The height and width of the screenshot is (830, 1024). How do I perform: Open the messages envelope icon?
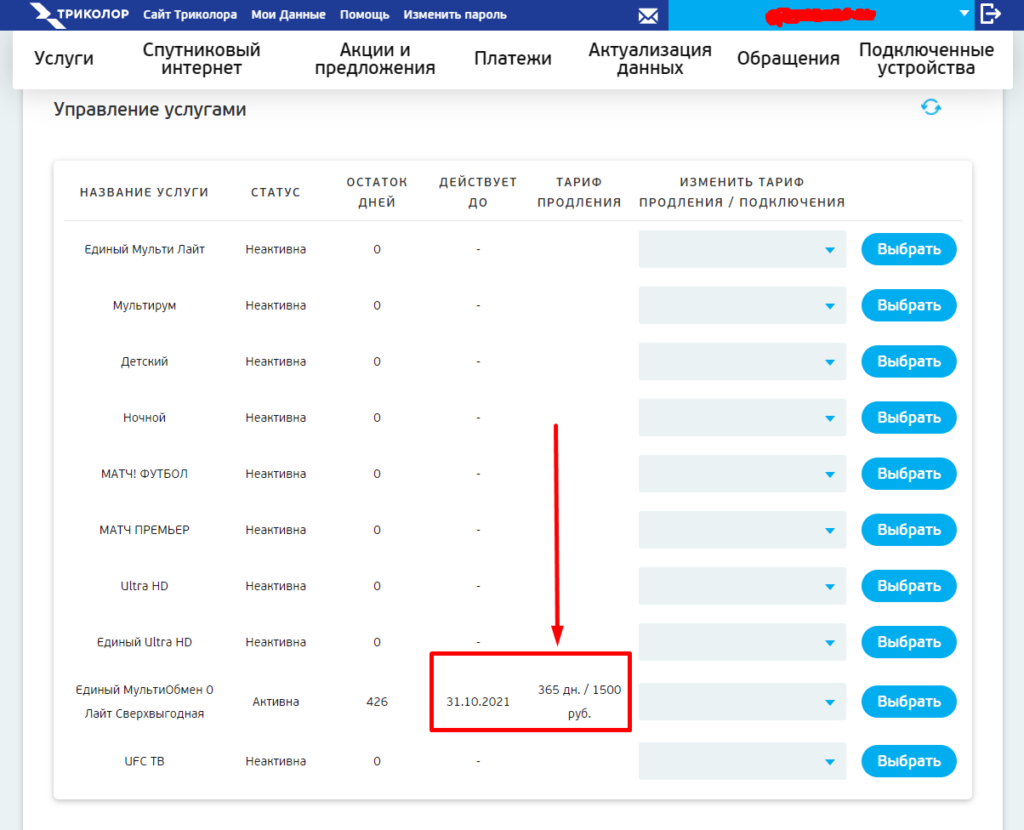click(x=648, y=16)
